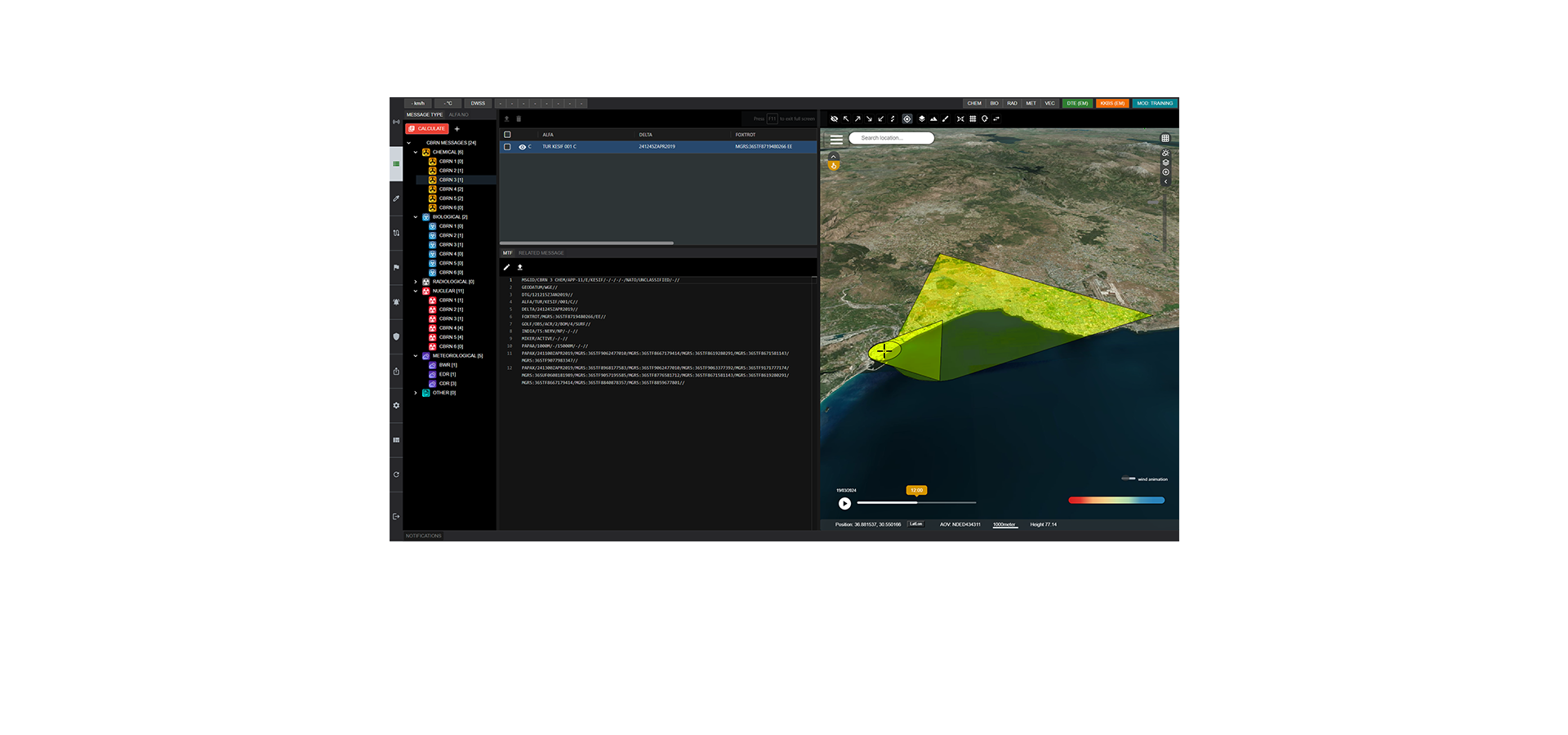Open the NOTIFICATIONS bar at the bottom
The image size is (1568, 735).
point(423,536)
